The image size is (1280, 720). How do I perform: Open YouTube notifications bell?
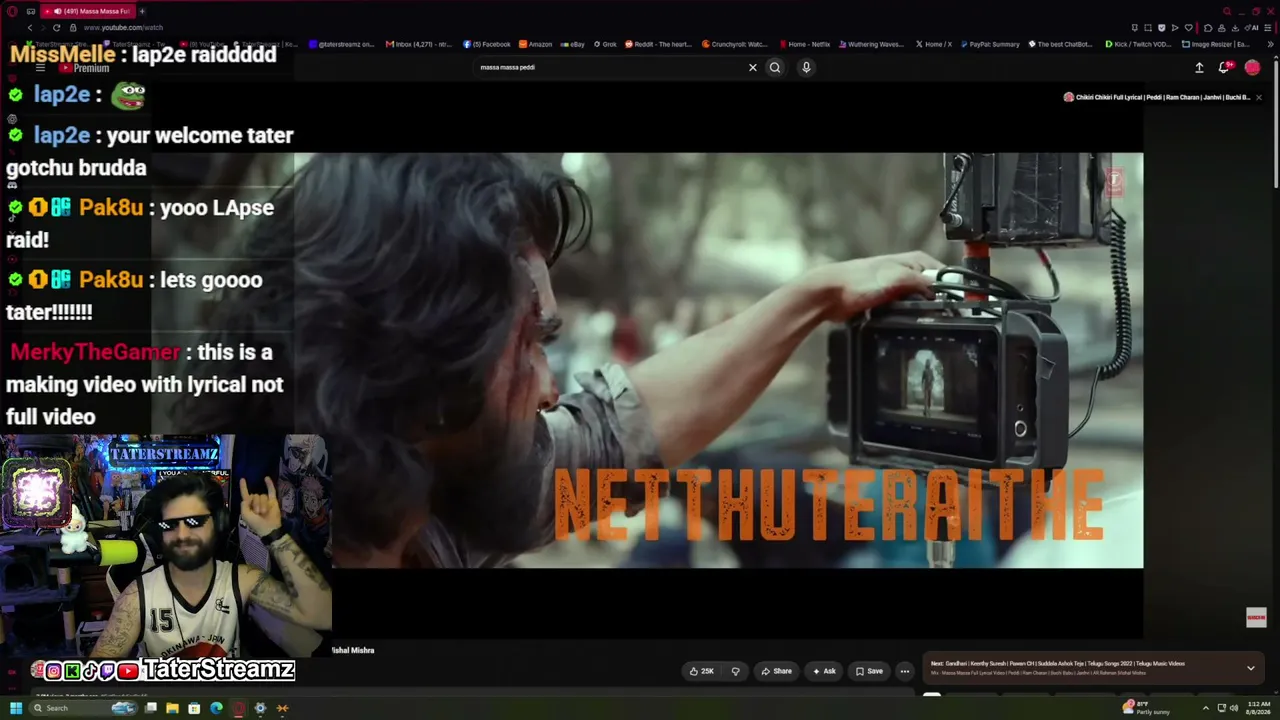tap(1224, 67)
